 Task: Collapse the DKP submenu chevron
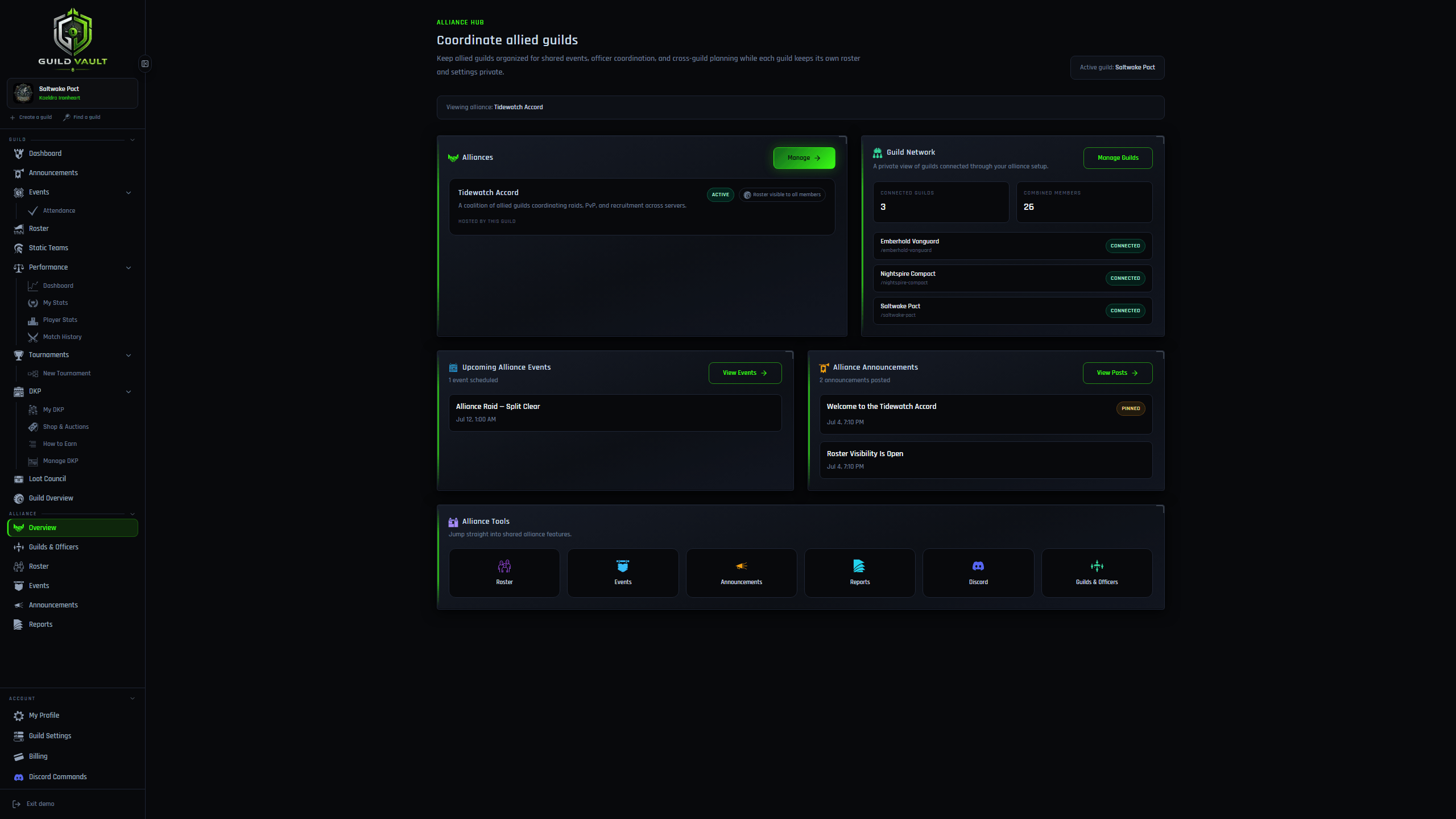click(129, 392)
